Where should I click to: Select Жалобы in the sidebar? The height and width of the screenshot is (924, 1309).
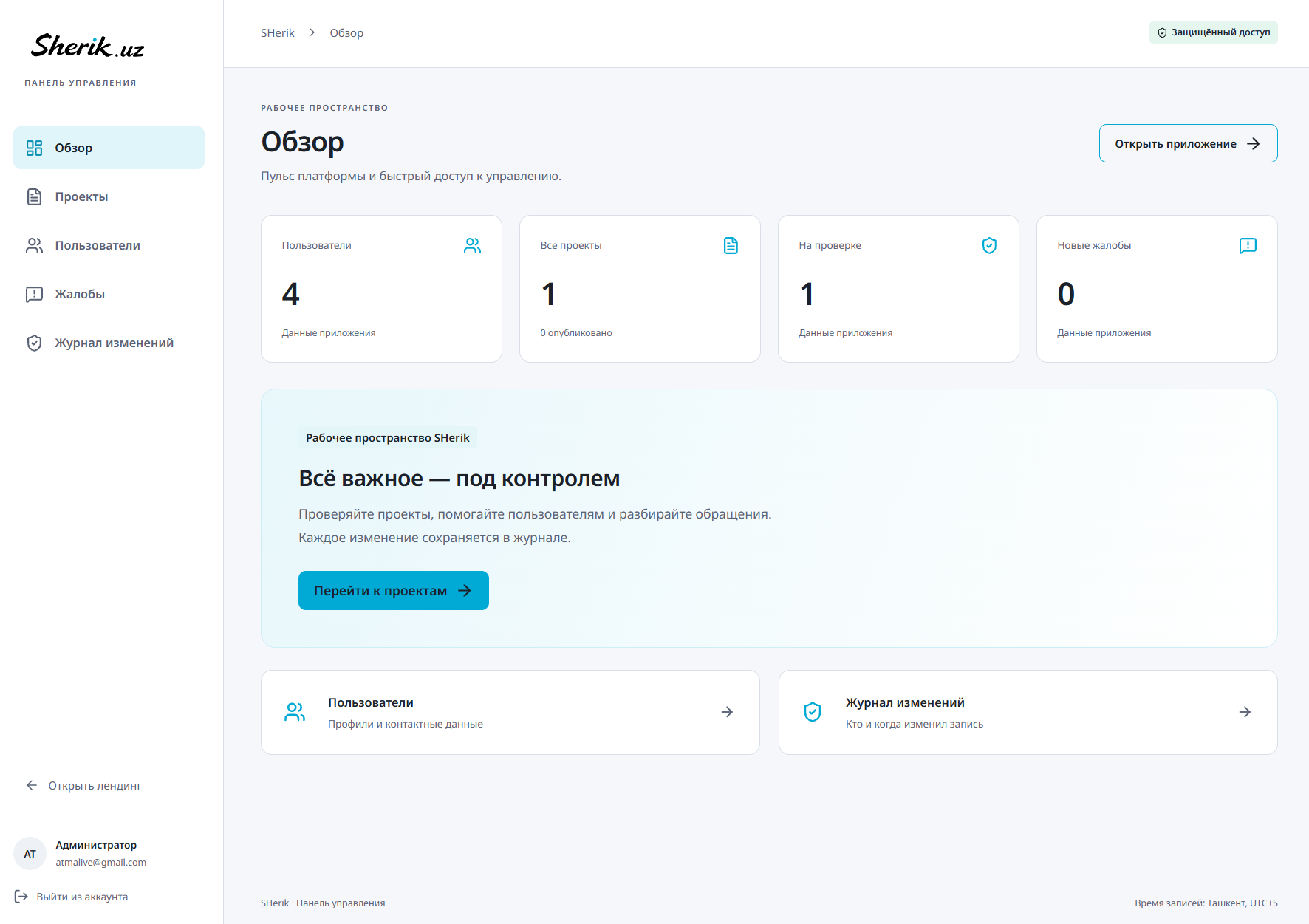[109, 294]
